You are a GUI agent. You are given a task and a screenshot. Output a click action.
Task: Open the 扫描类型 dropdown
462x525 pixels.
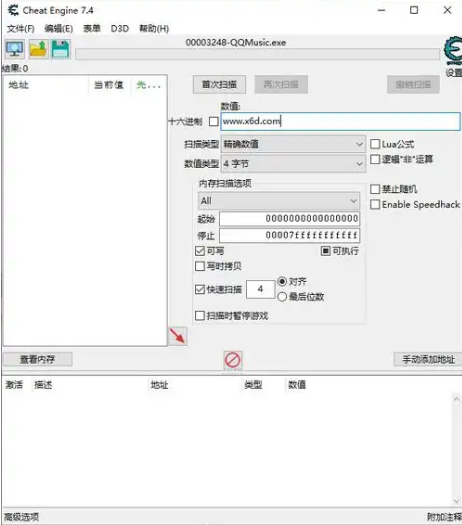(x=293, y=144)
